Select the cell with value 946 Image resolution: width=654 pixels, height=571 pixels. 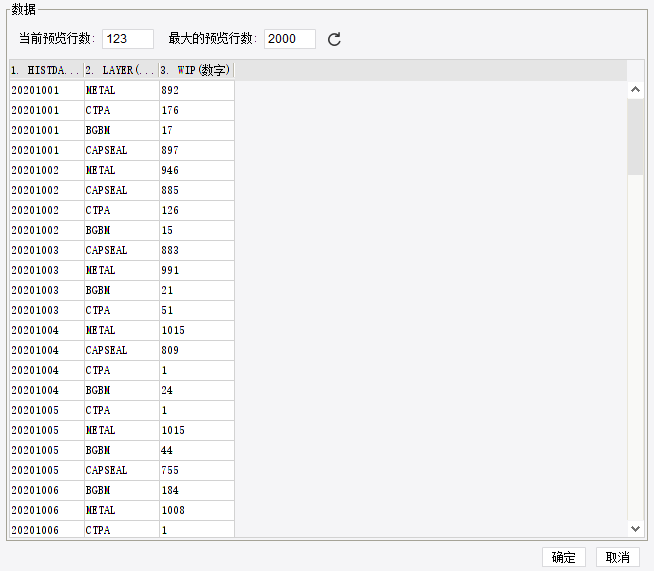tap(197, 170)
